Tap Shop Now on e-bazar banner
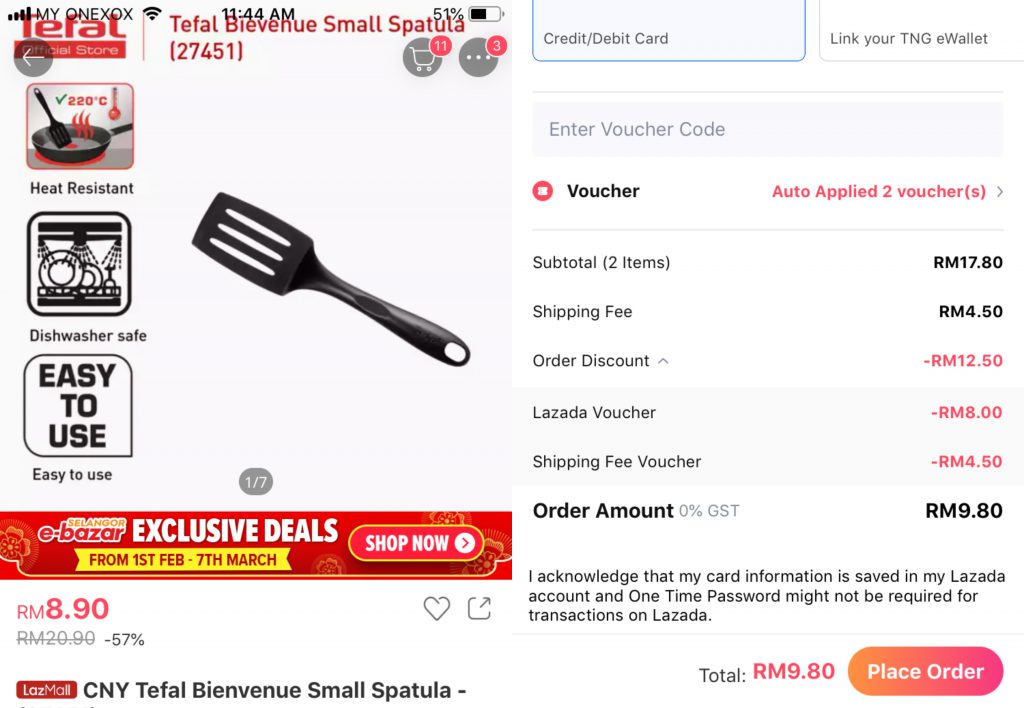 416,544
